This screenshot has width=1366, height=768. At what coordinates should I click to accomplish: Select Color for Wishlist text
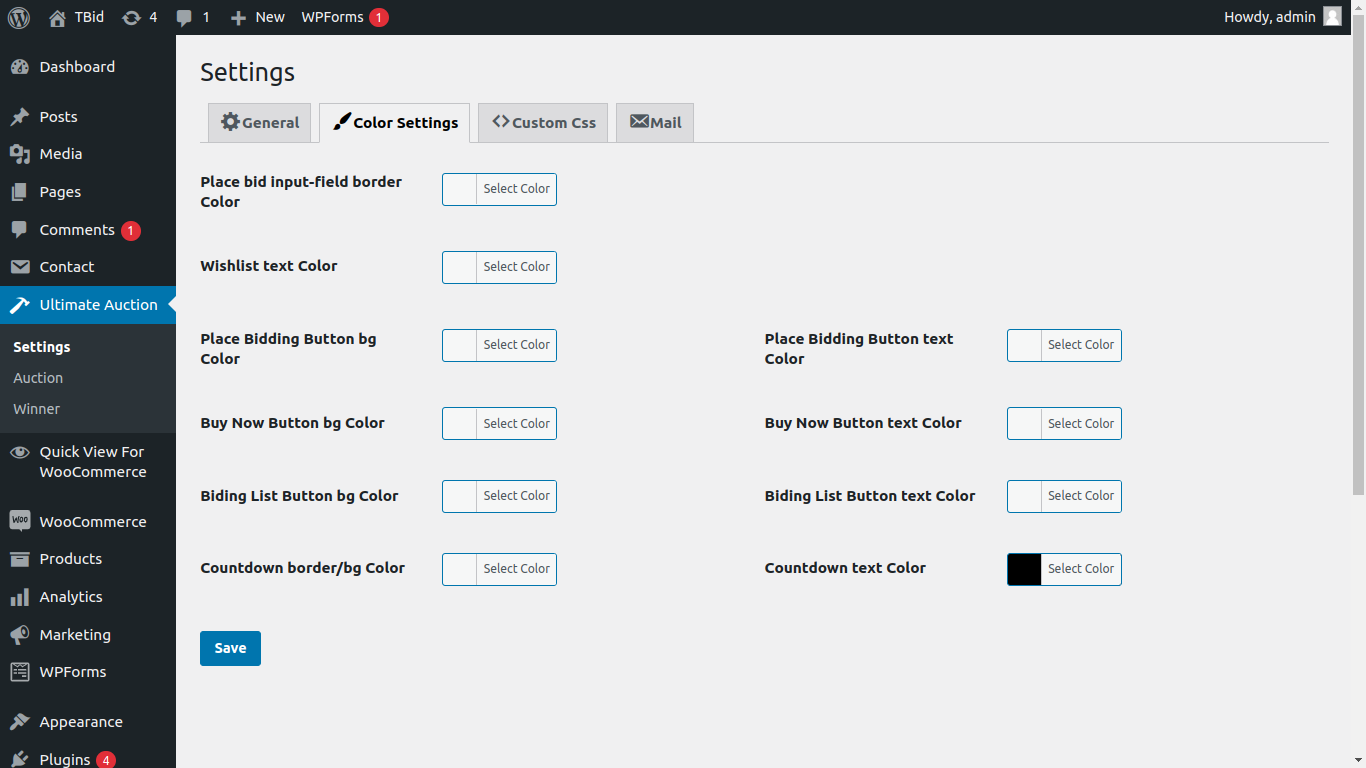pos(499,267)
